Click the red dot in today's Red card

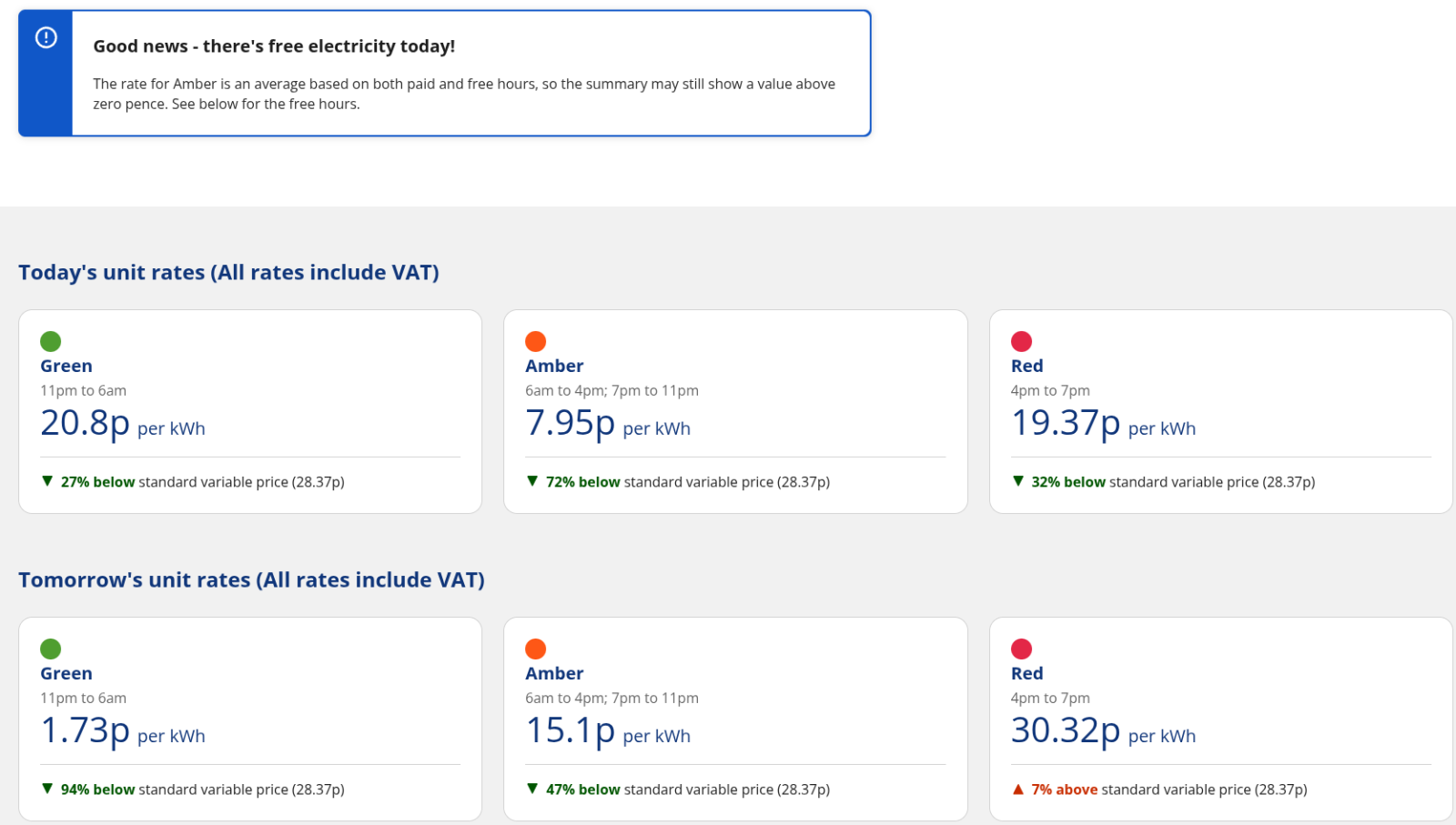point(1021,341)
